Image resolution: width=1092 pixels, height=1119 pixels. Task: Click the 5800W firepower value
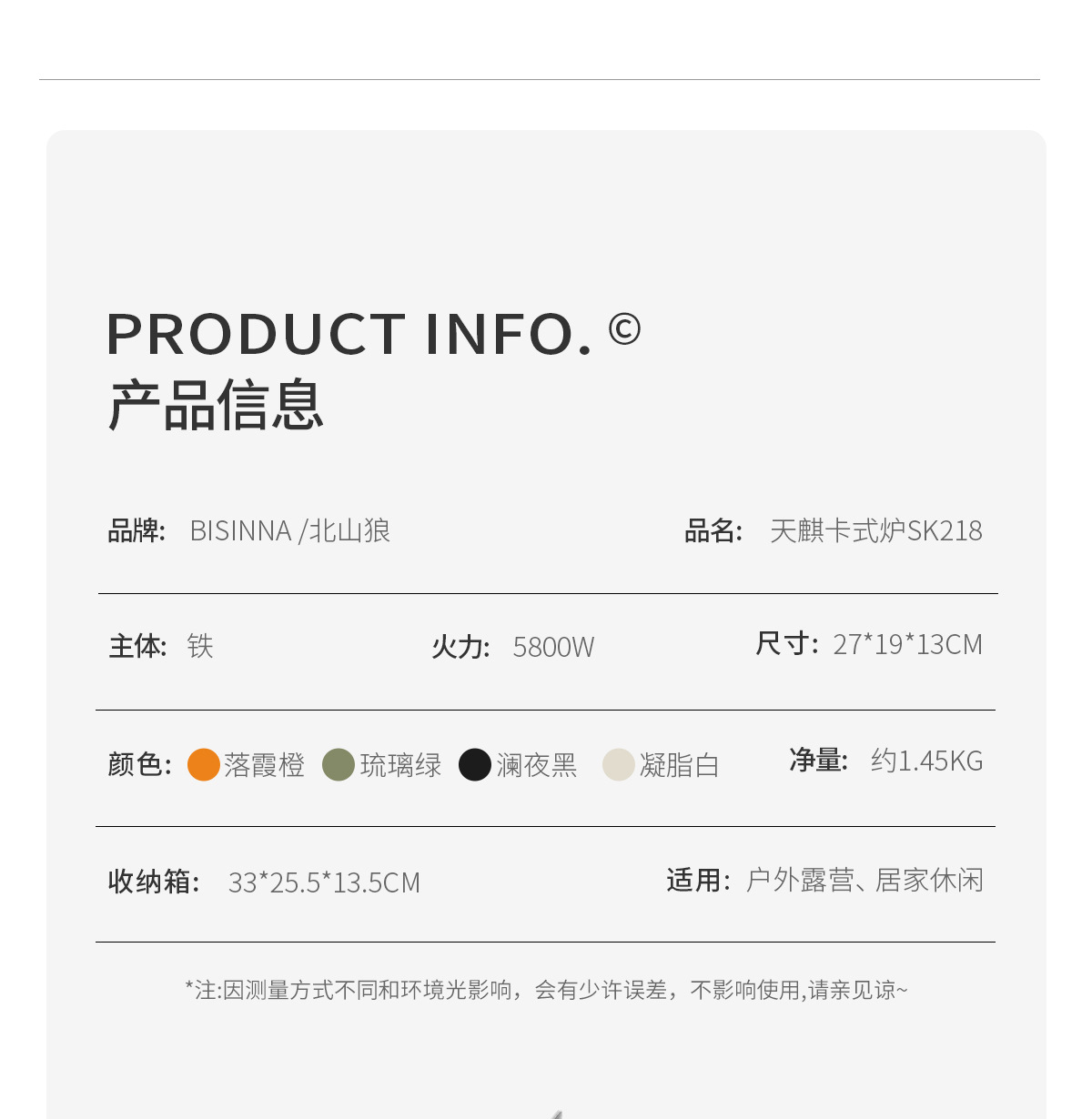[553, 647]
